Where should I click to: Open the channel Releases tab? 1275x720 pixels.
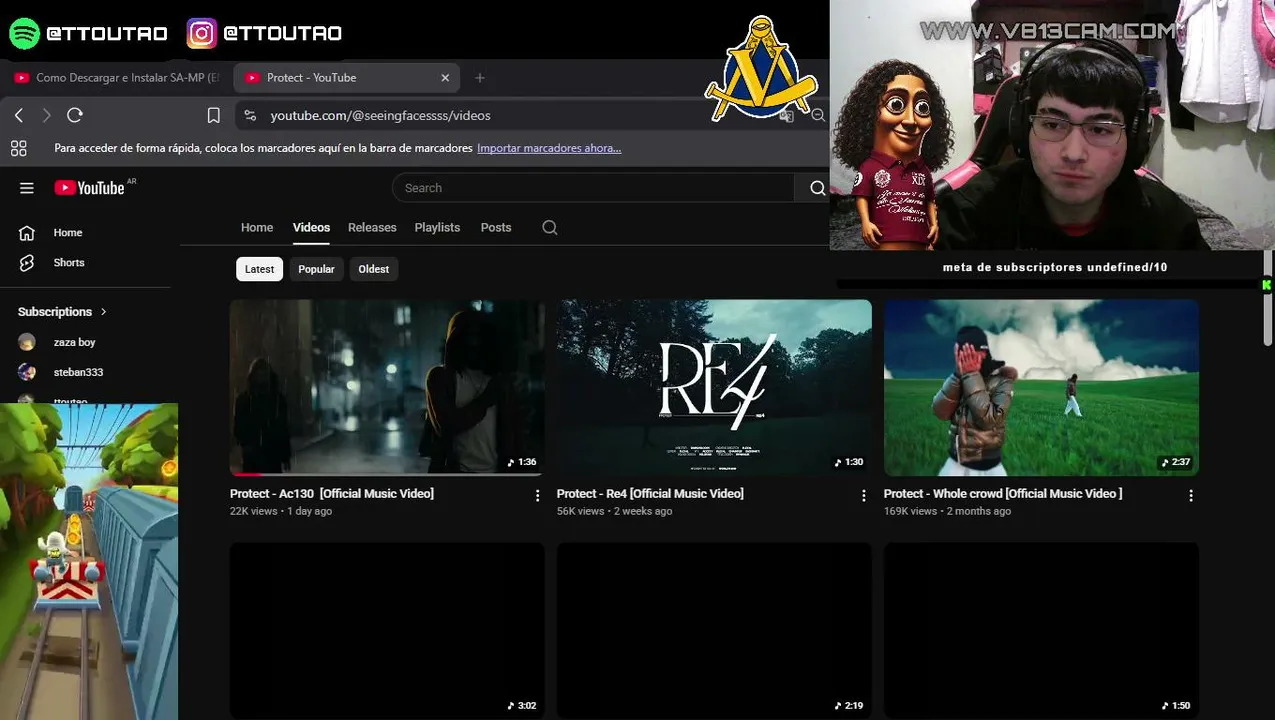[x=372, y=227]
